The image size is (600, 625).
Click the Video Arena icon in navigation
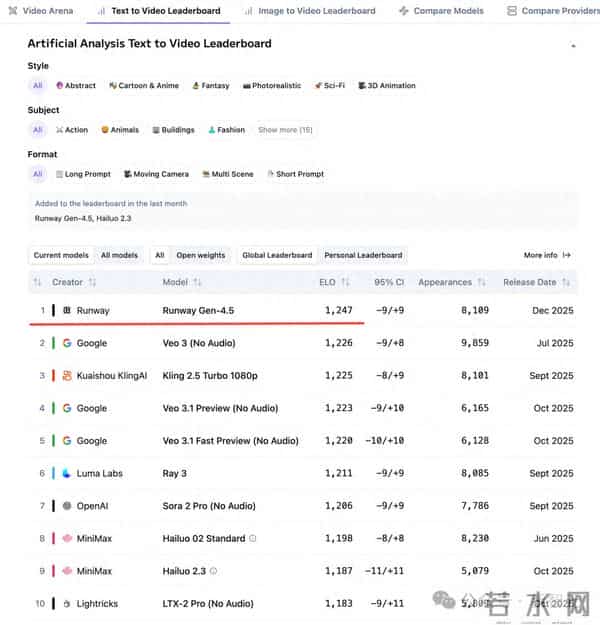13,11
